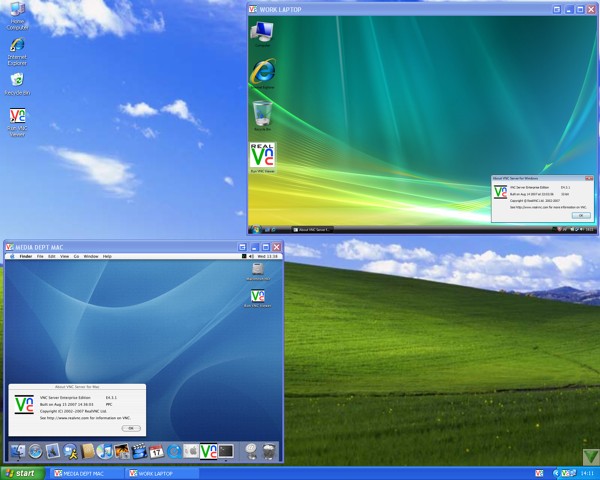Open Run VNC Viewer icon on Vista desktop

(262, 159)
